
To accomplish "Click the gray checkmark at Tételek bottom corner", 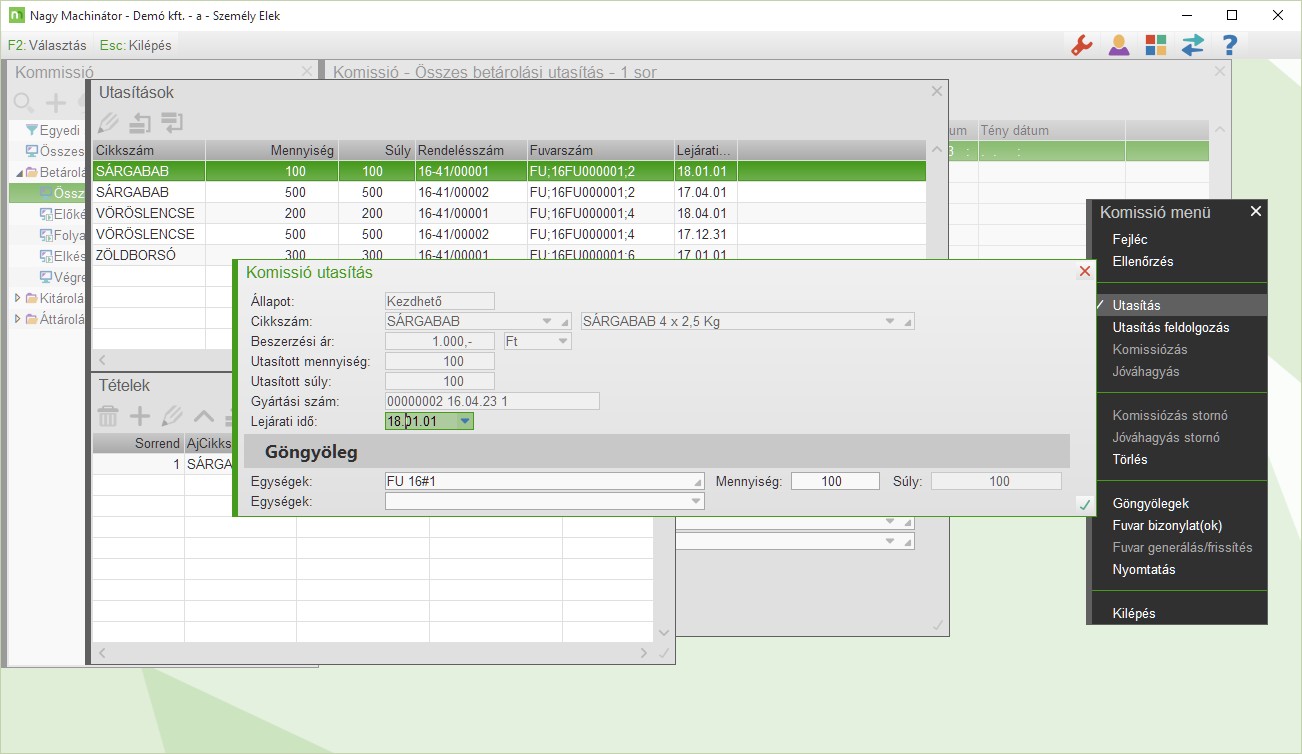I will click(664, 653).
